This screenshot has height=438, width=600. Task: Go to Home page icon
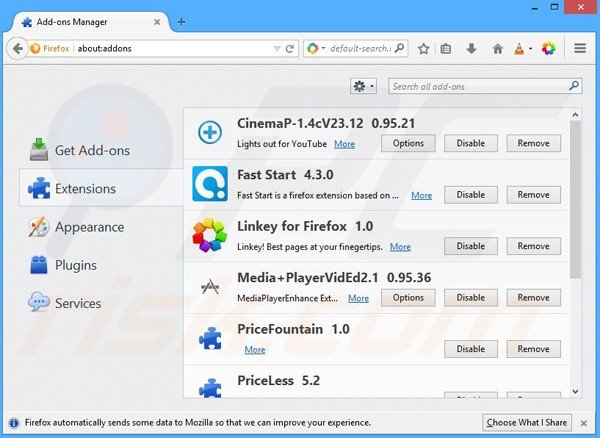point(497,49)
